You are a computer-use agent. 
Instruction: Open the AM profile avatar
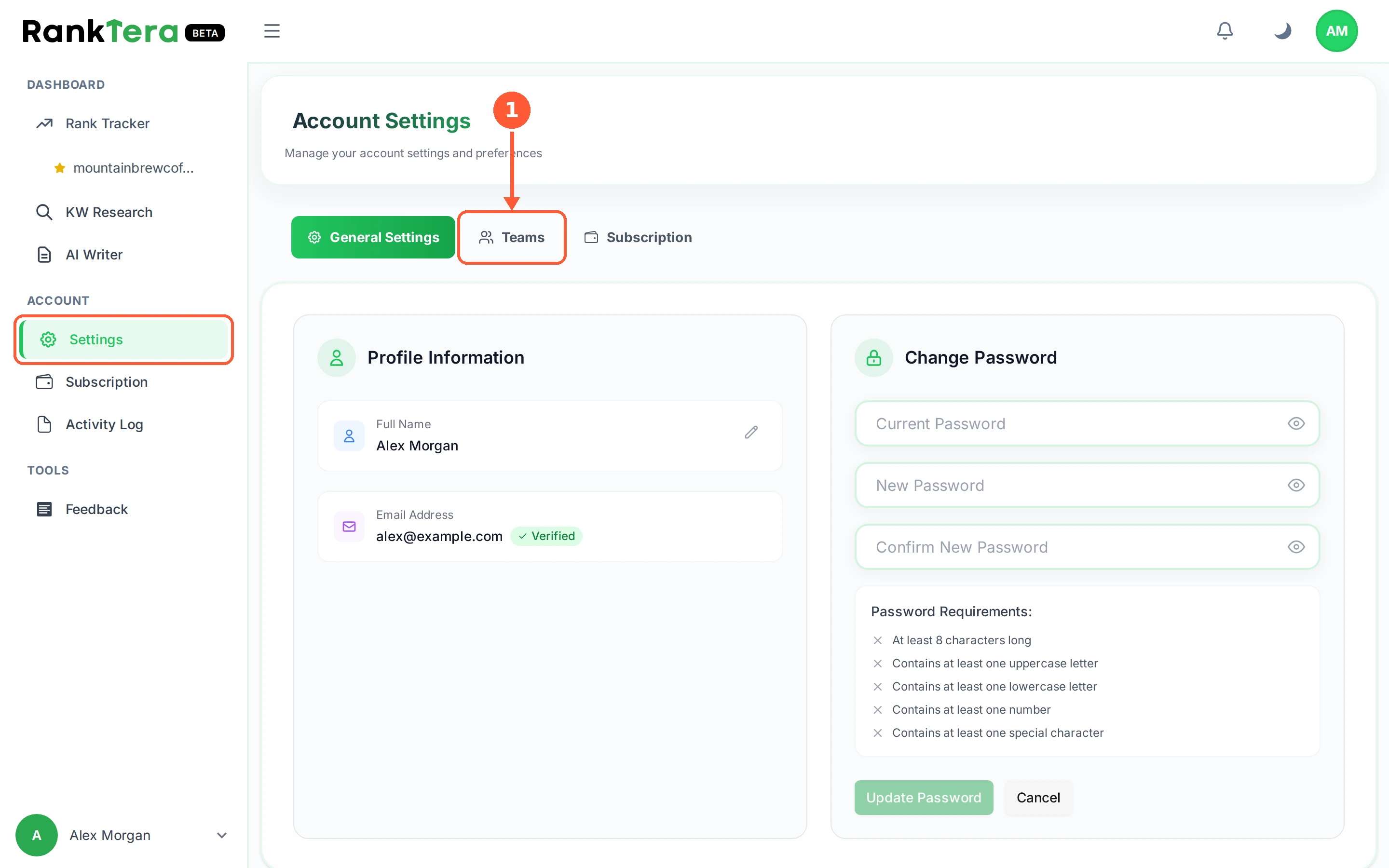[1336, 31]
